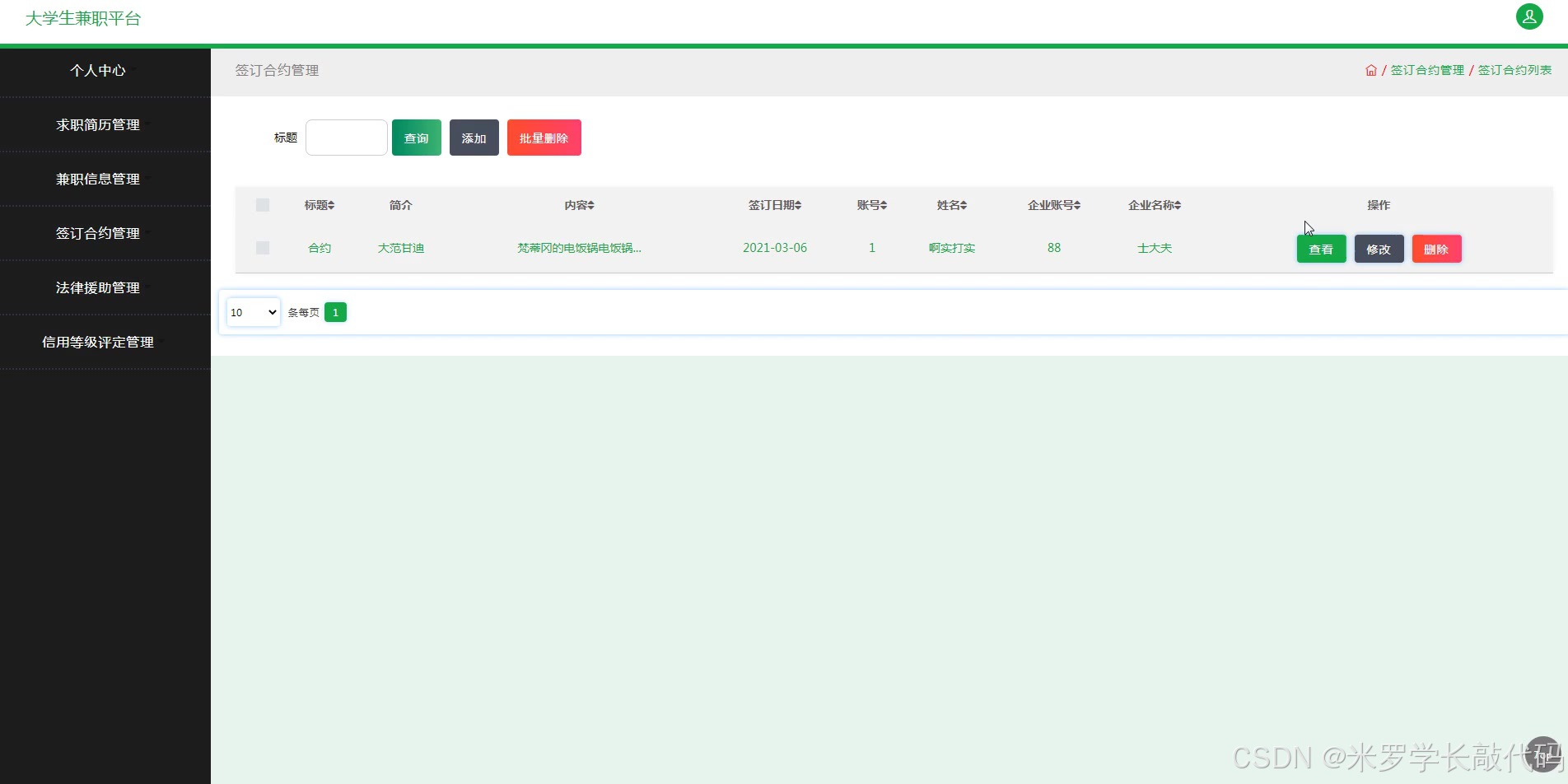The height and width of the screenshot is (784, 1568).
Task: Sort table by 姓名 column
Action: tap(952, 205)
